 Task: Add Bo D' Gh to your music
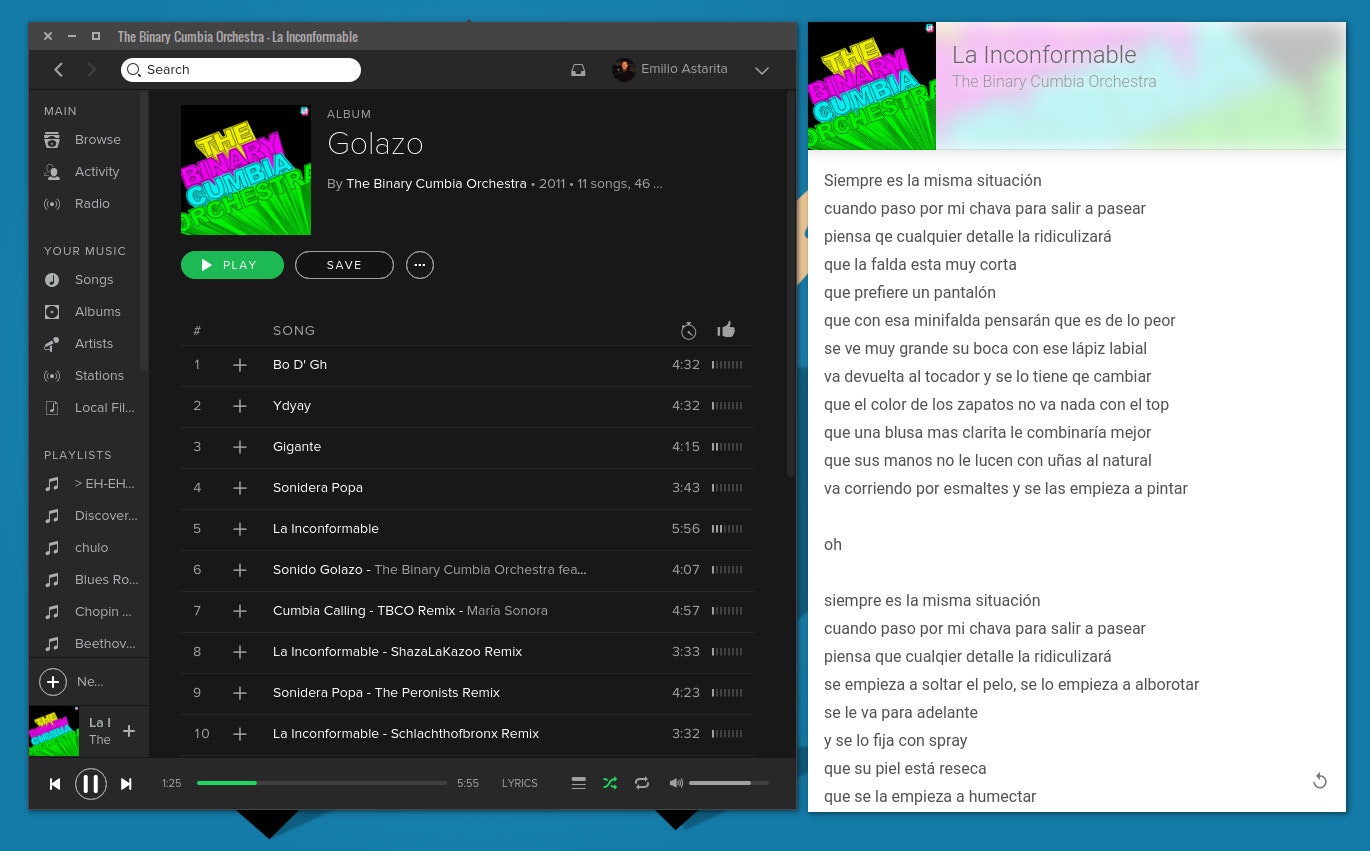240,365
